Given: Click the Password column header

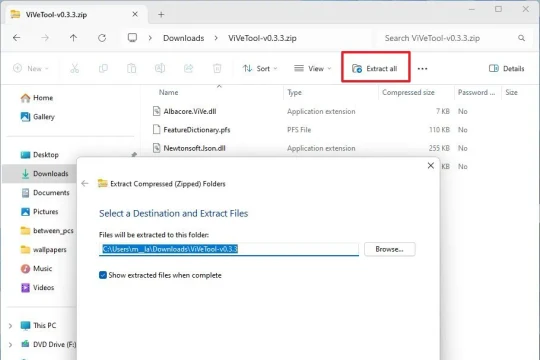Looking at the screenshot, I should 476,92.
